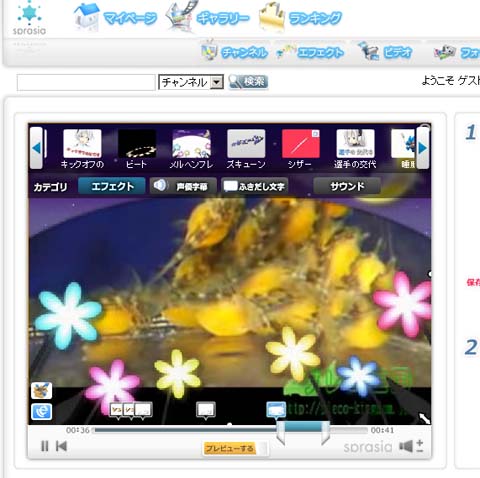The width and height of the screenshot is (480, 478).
Task: Open the Ranking crown icon
Action: tap(272, 18)
